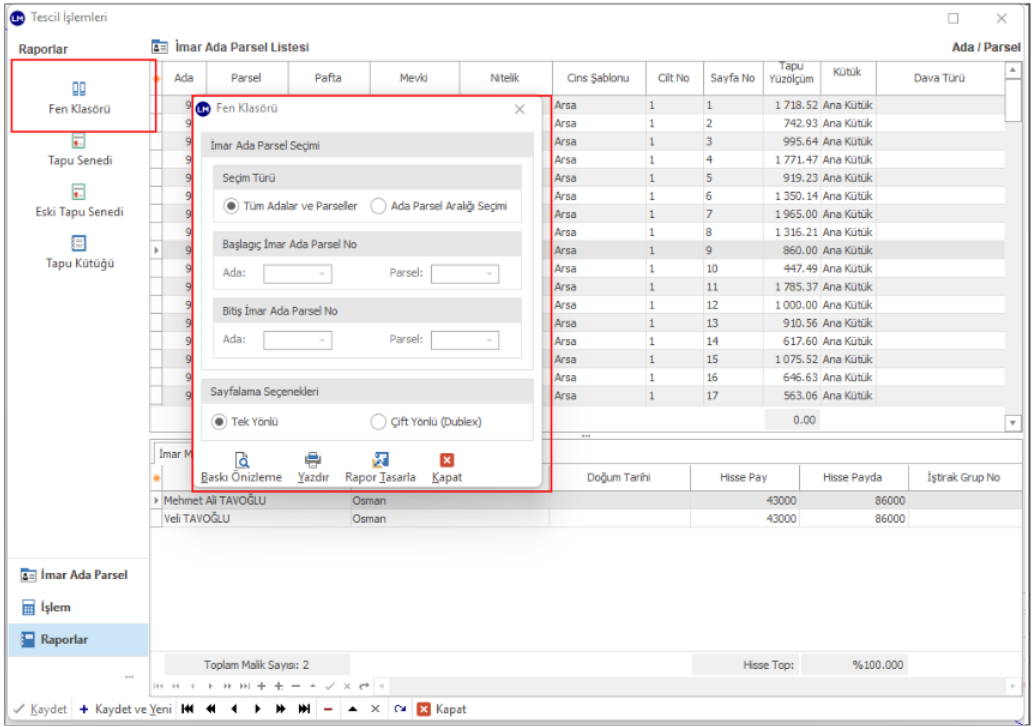Select Tek Yönlü paging option
1032x727 pixels.
tap(220, 422)
